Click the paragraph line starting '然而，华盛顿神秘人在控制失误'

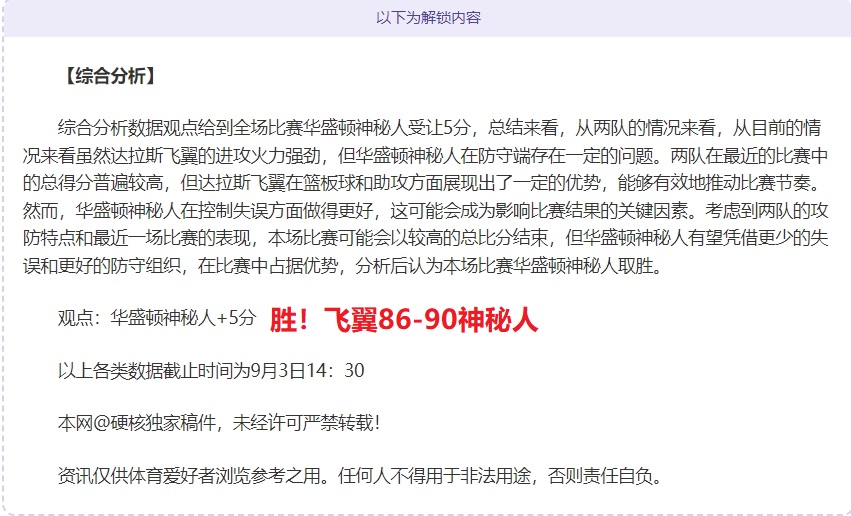click(426, 212)
